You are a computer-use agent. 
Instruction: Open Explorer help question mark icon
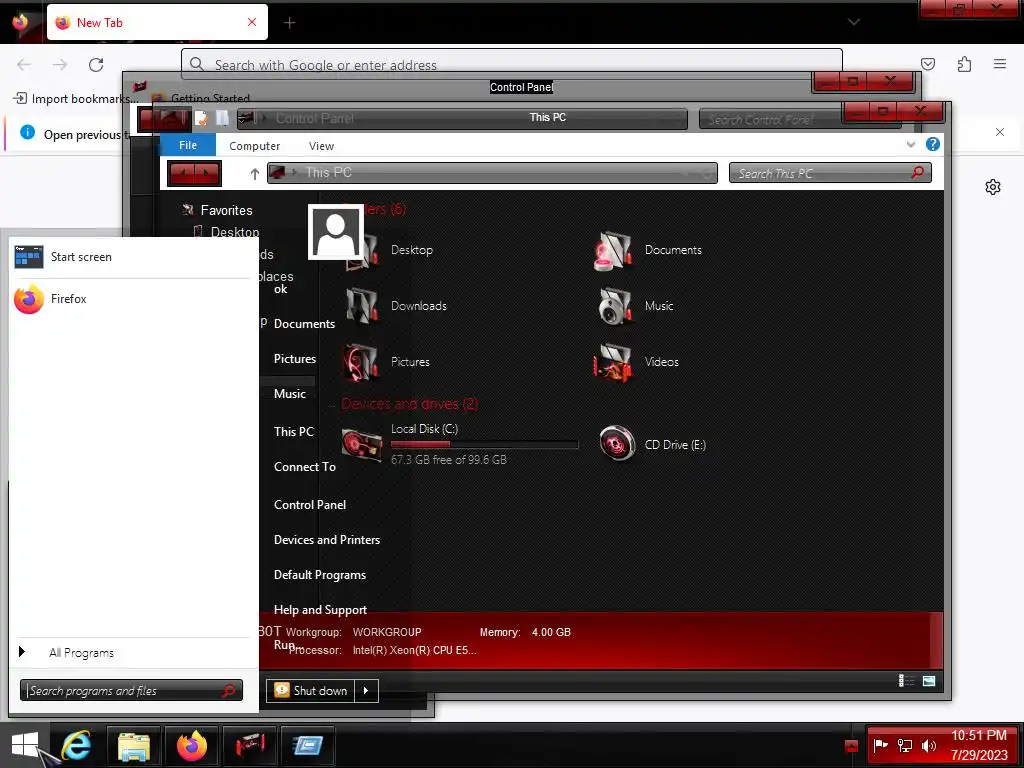tap(933, 144)
